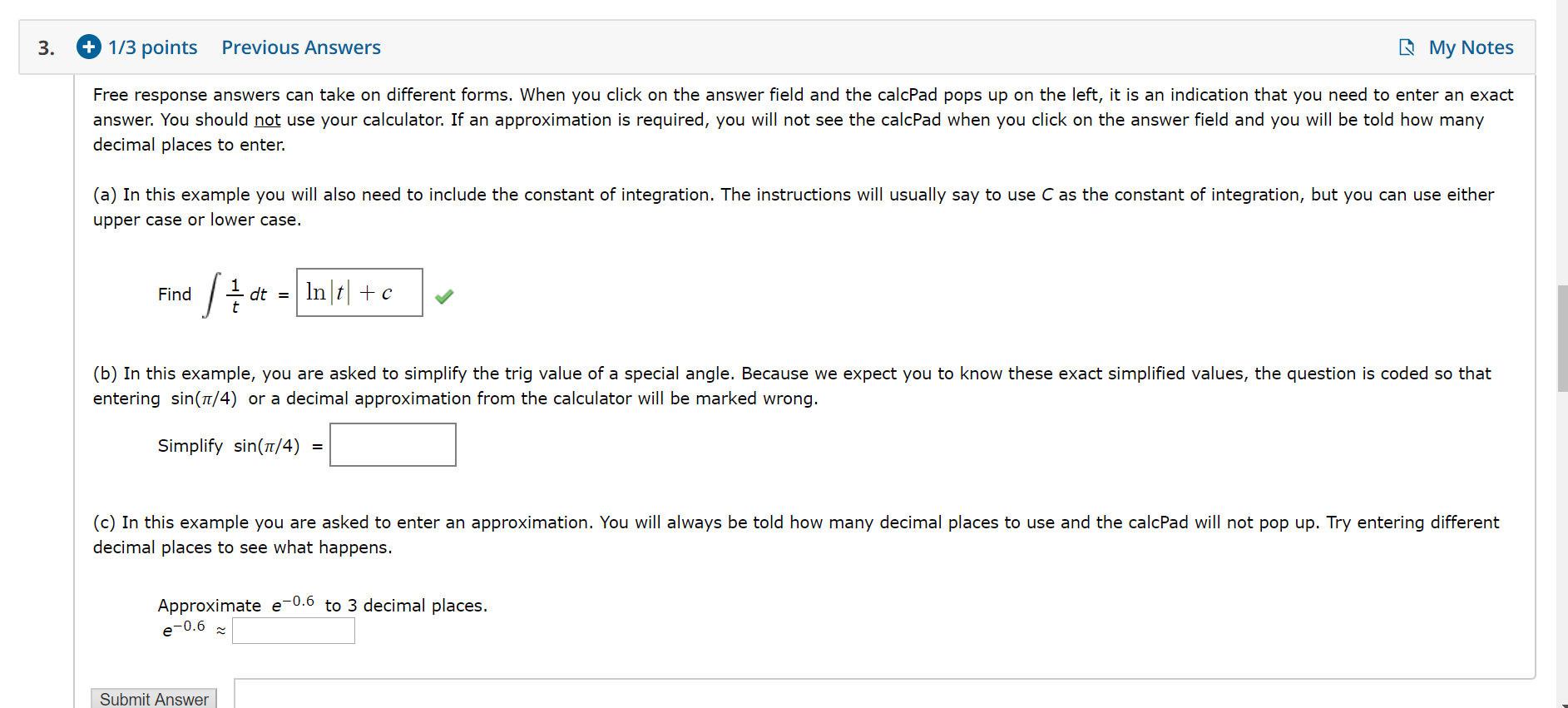Viewport: 1568px width, 708px height.
Task: Click the underlined word 'not' in the instructions
Action: pos(267,120)
